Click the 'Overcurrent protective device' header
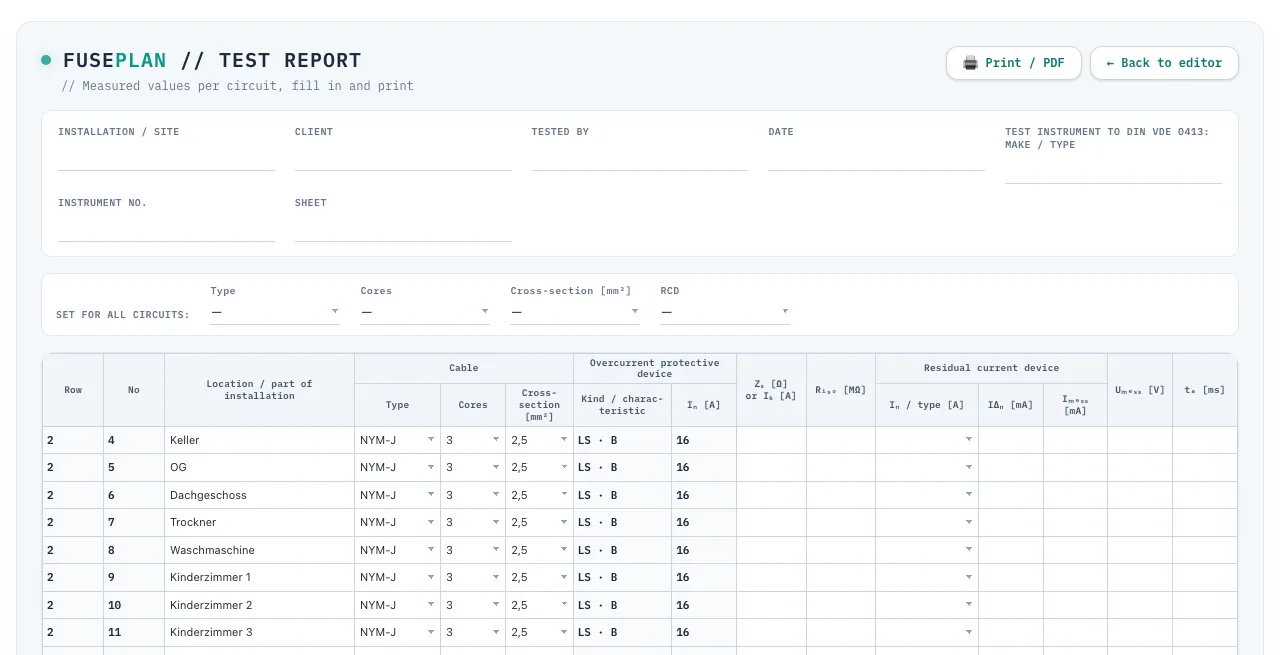Screen dimensions: 1280x655 pyautogui.click(x=655, y=368)
